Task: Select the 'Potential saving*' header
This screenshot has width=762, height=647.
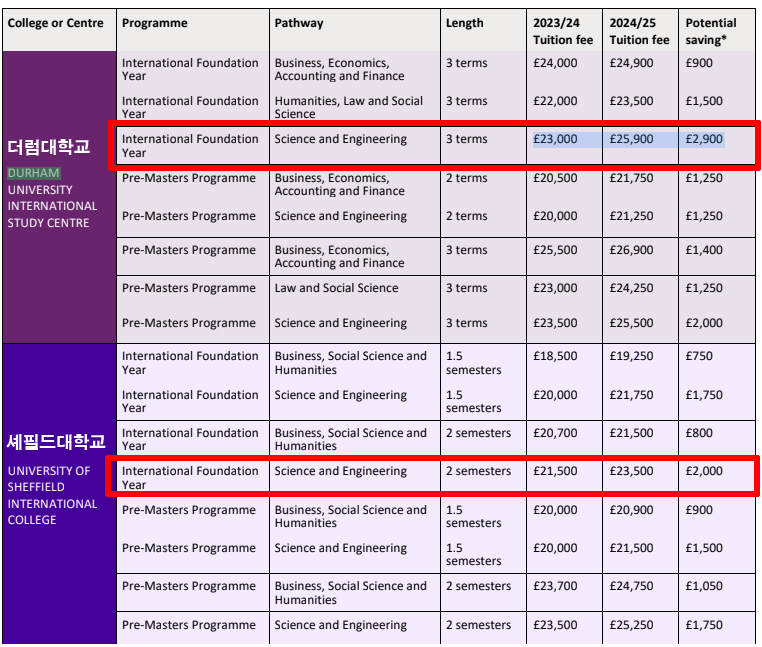Action: click(710, 31)
